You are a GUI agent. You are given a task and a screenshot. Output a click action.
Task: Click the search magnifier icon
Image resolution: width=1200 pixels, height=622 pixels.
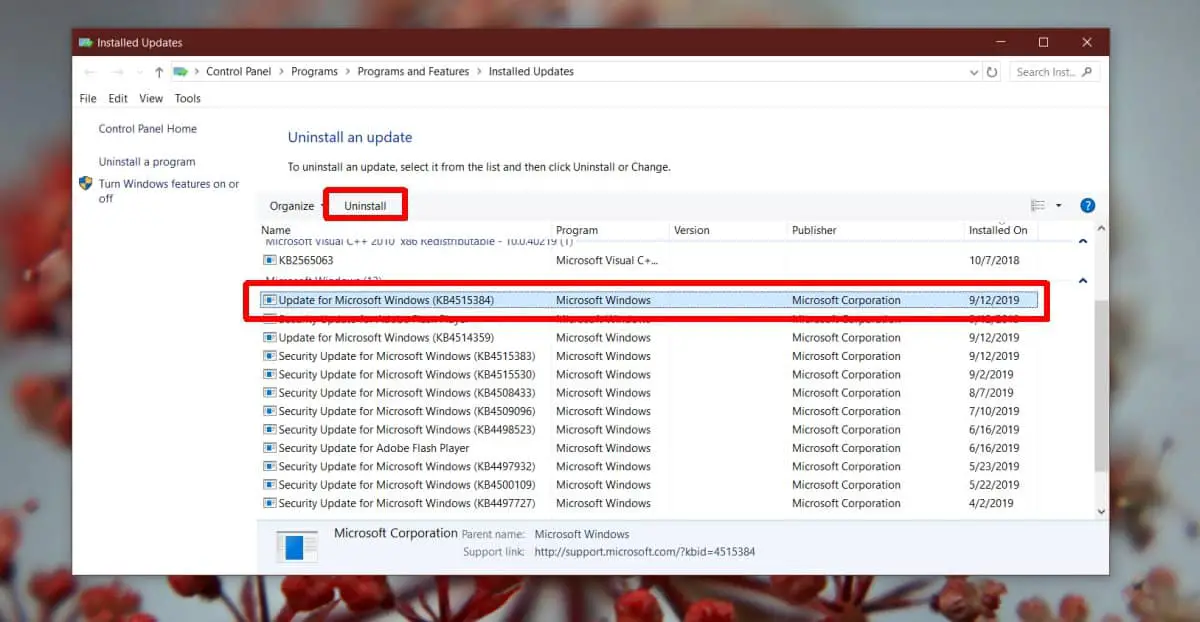1088,72
